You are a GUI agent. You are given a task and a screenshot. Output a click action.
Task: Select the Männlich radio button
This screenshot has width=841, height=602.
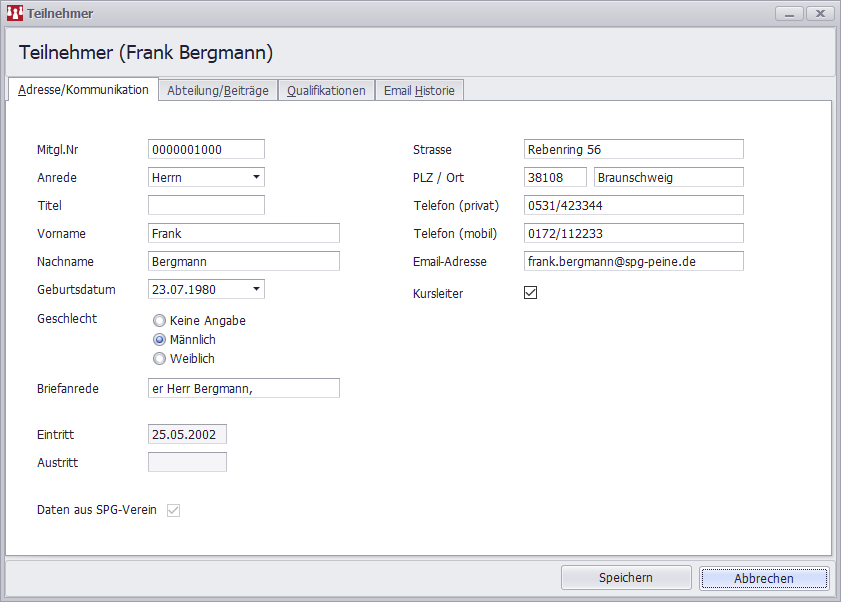click(159, 340)
